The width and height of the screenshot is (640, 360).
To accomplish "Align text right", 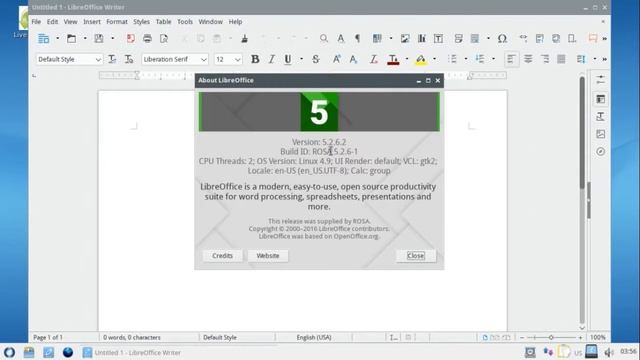I will (545, 59).
